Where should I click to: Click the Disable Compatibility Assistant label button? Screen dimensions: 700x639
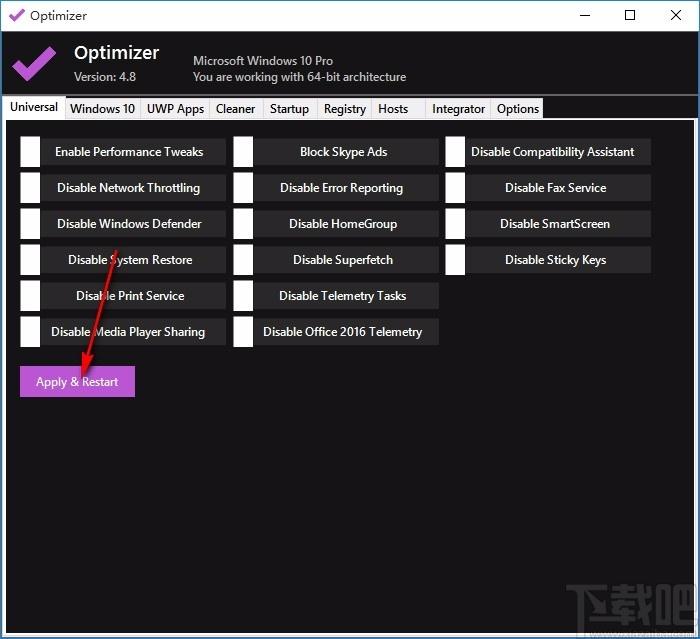tap(558, 152)
